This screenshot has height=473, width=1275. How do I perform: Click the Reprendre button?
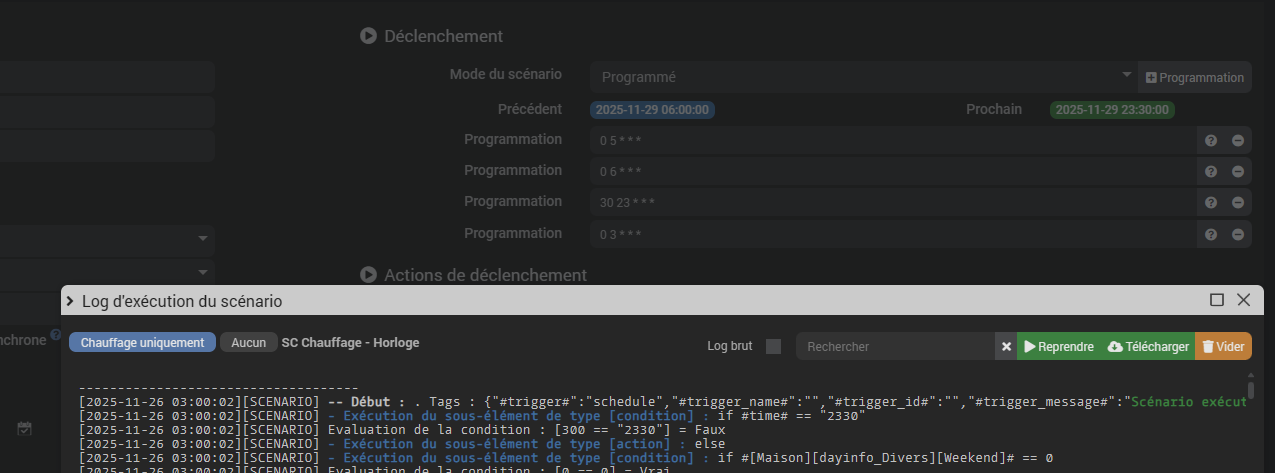coord(1058,347)
